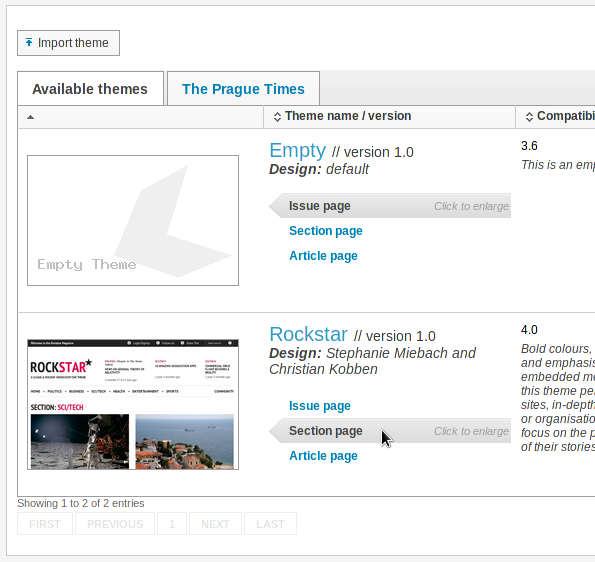
Task: Go to the NEXT page of entries
Action: click(215, 524)
